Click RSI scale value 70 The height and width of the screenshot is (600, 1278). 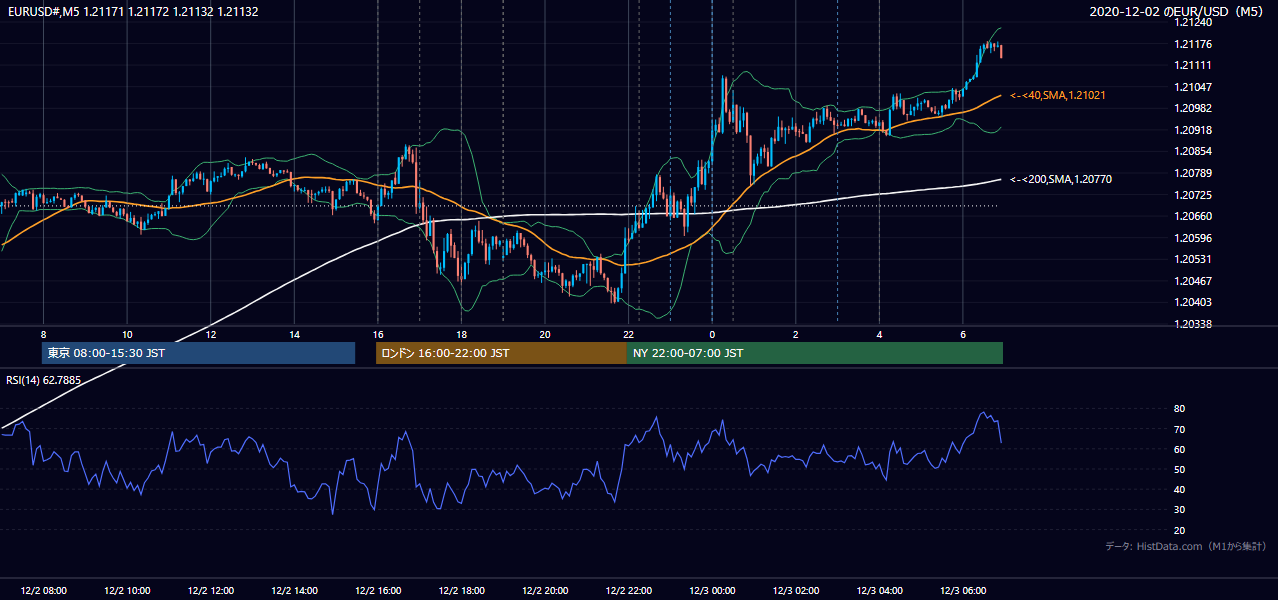[1180, 429]
